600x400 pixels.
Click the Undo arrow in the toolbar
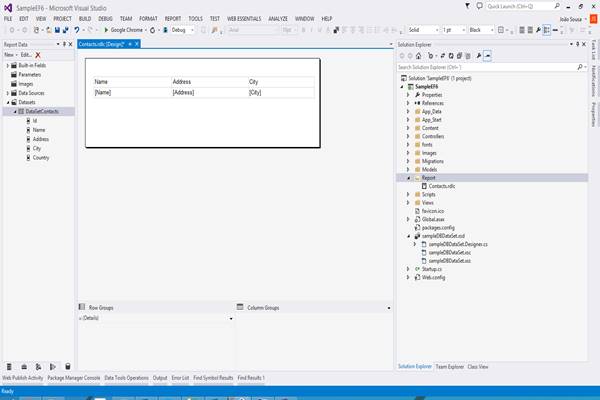(x=77, y=30)
